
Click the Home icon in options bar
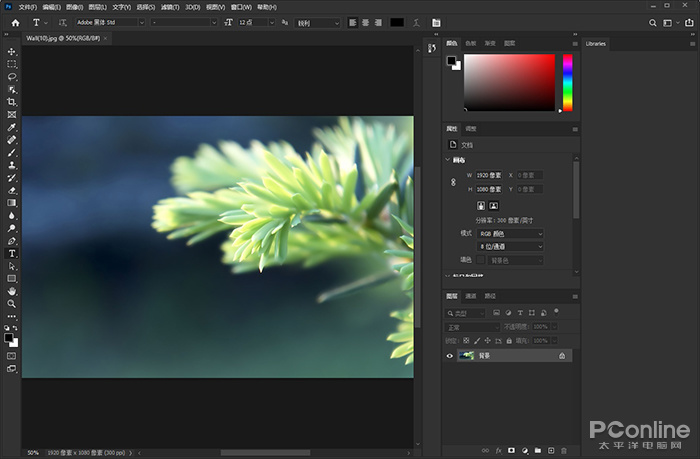click(x=14, y=22)
